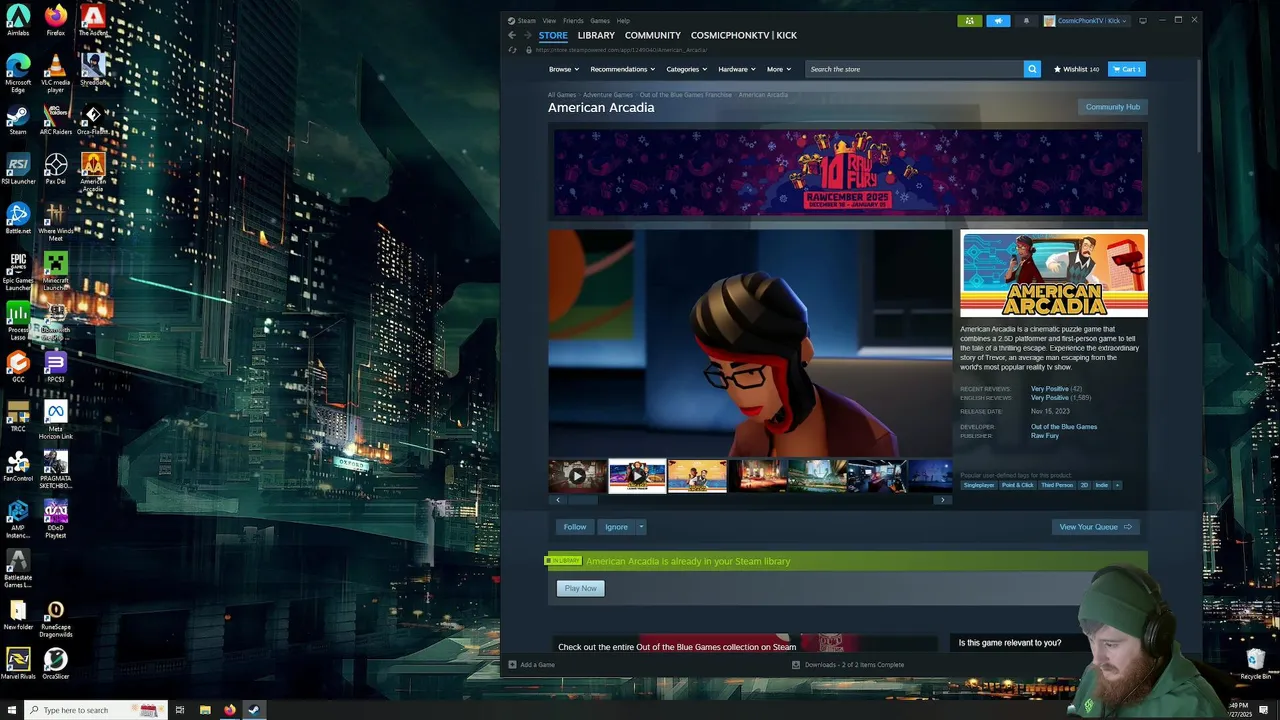Expand the Recommendations dropdown
Viewport: 1280px width, 720px height.
click(x=622, y=69)
